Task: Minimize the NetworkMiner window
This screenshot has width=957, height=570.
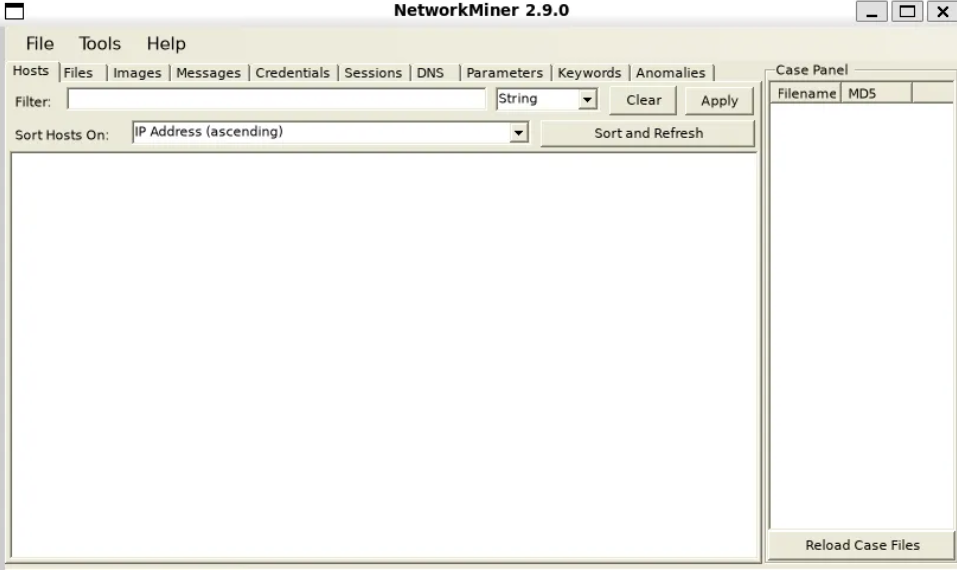Action: click(872, 11)
